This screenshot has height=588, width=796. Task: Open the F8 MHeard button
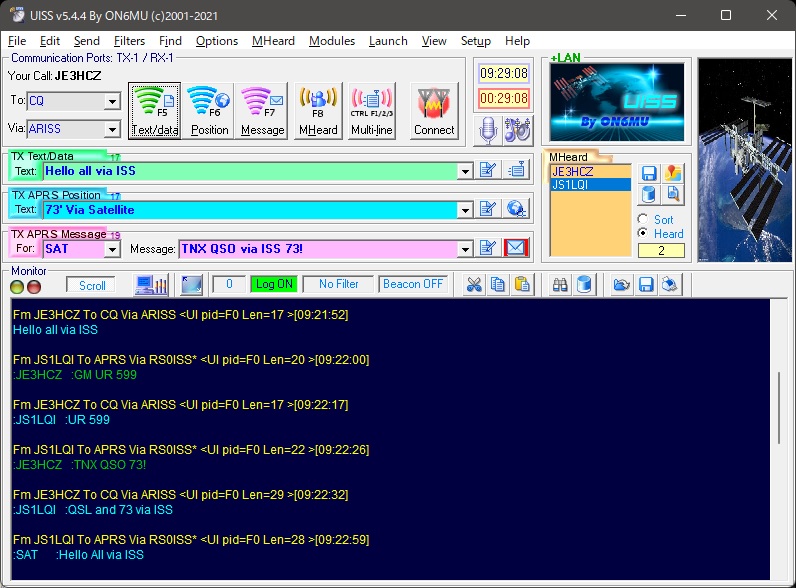pos(317,110)
